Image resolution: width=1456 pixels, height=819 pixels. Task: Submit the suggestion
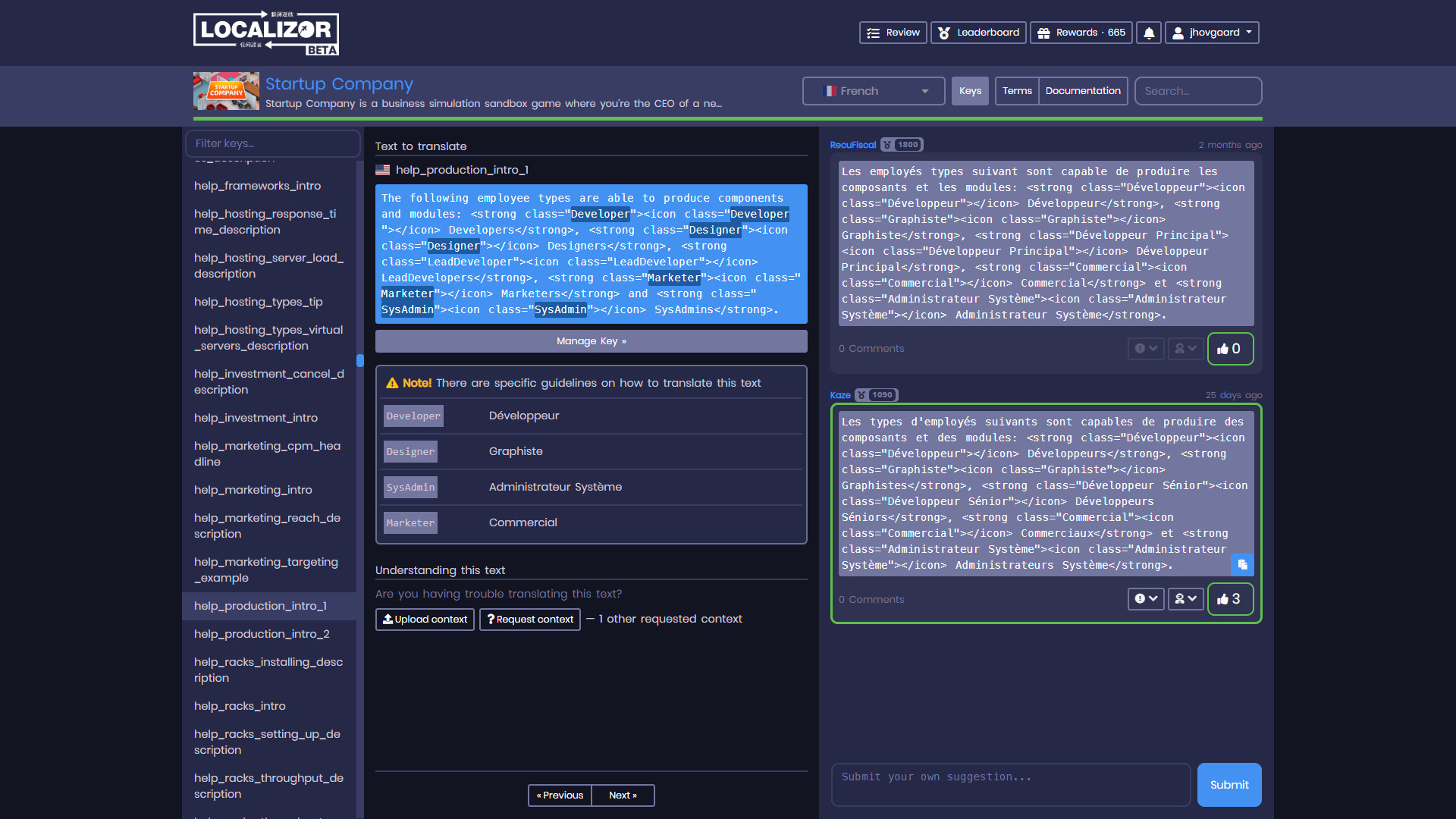(x=1229, y=785)
